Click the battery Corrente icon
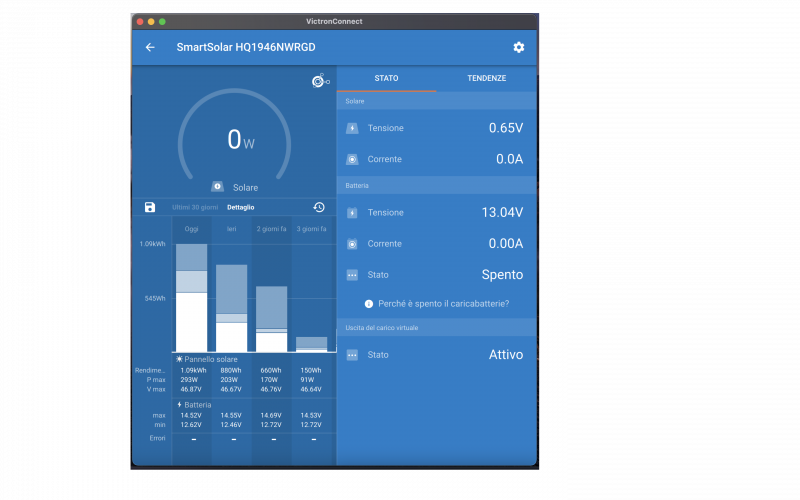This screenshot has height=500, width=800. 352,244
